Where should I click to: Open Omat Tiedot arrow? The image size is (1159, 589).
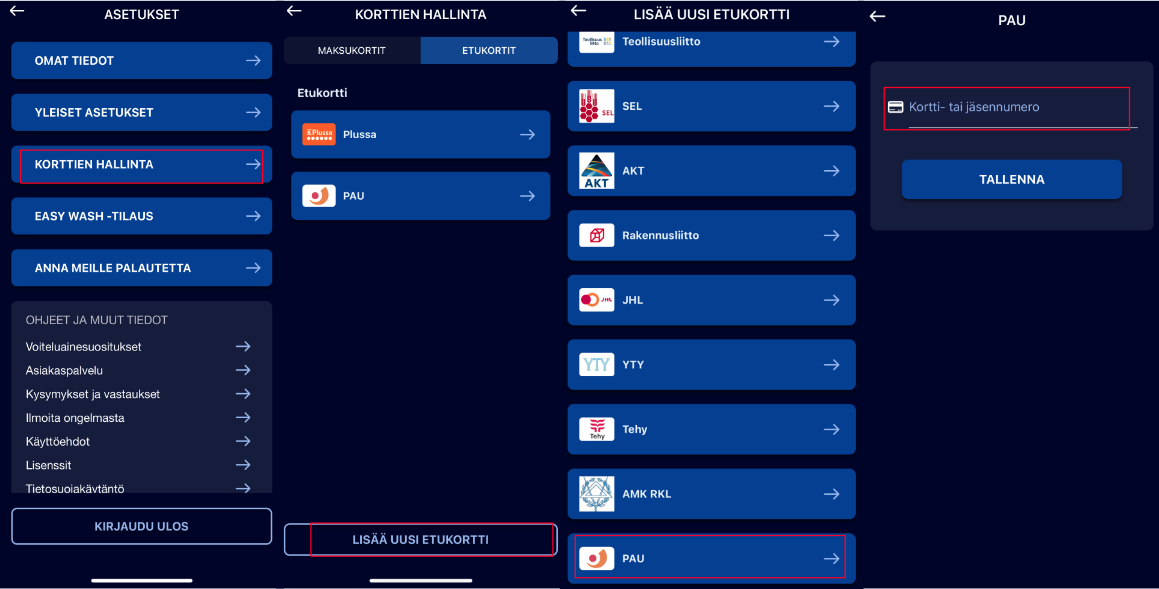click(x=253, y=61)
